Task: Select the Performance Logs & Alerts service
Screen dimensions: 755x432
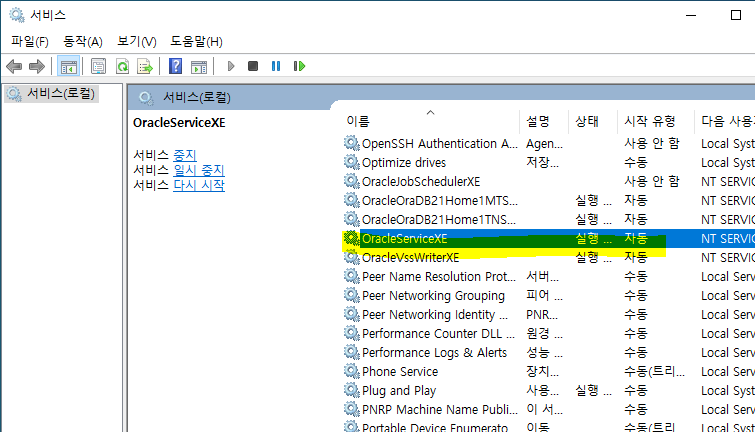Action: click(x=434, y=353)
